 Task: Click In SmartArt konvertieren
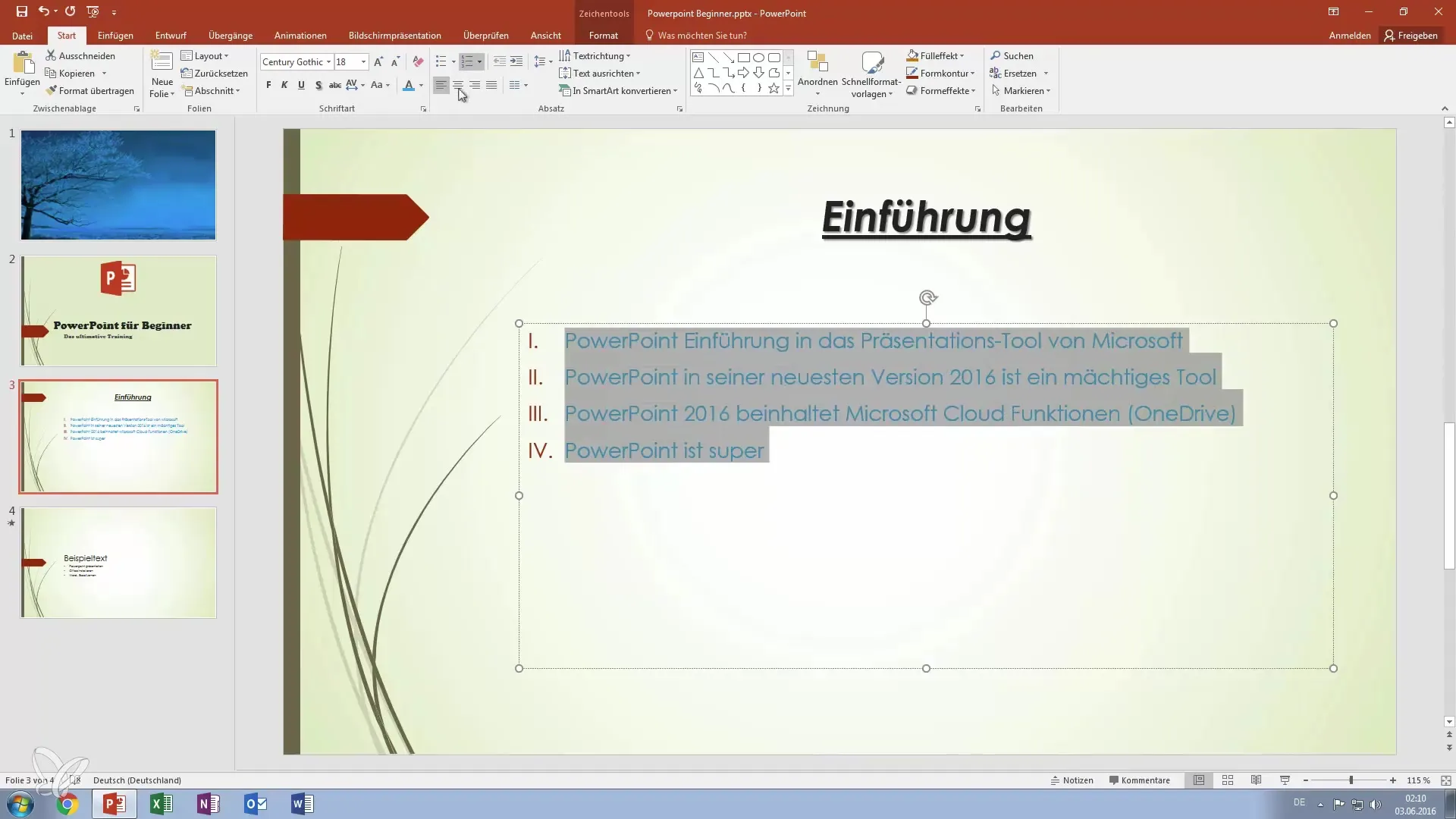tap(618, 90)
